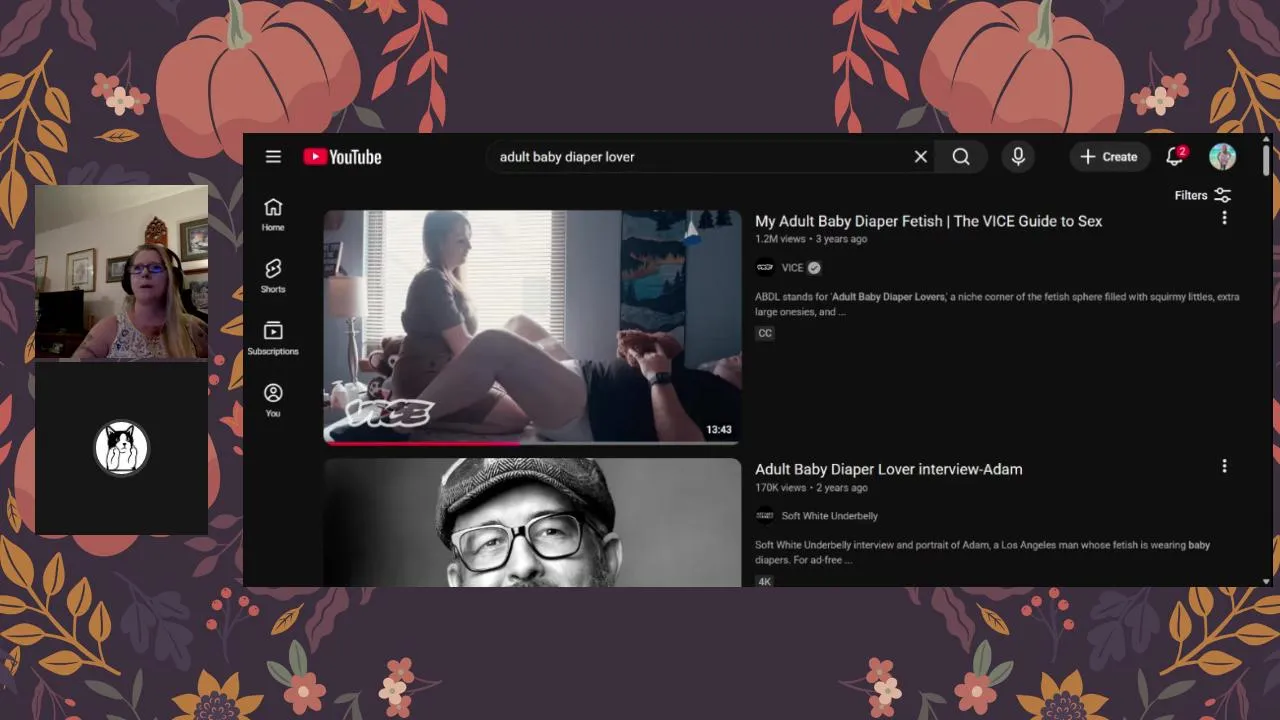Click the CC badge on VICE result
The image size is (1280, 720).
[765, 333]
